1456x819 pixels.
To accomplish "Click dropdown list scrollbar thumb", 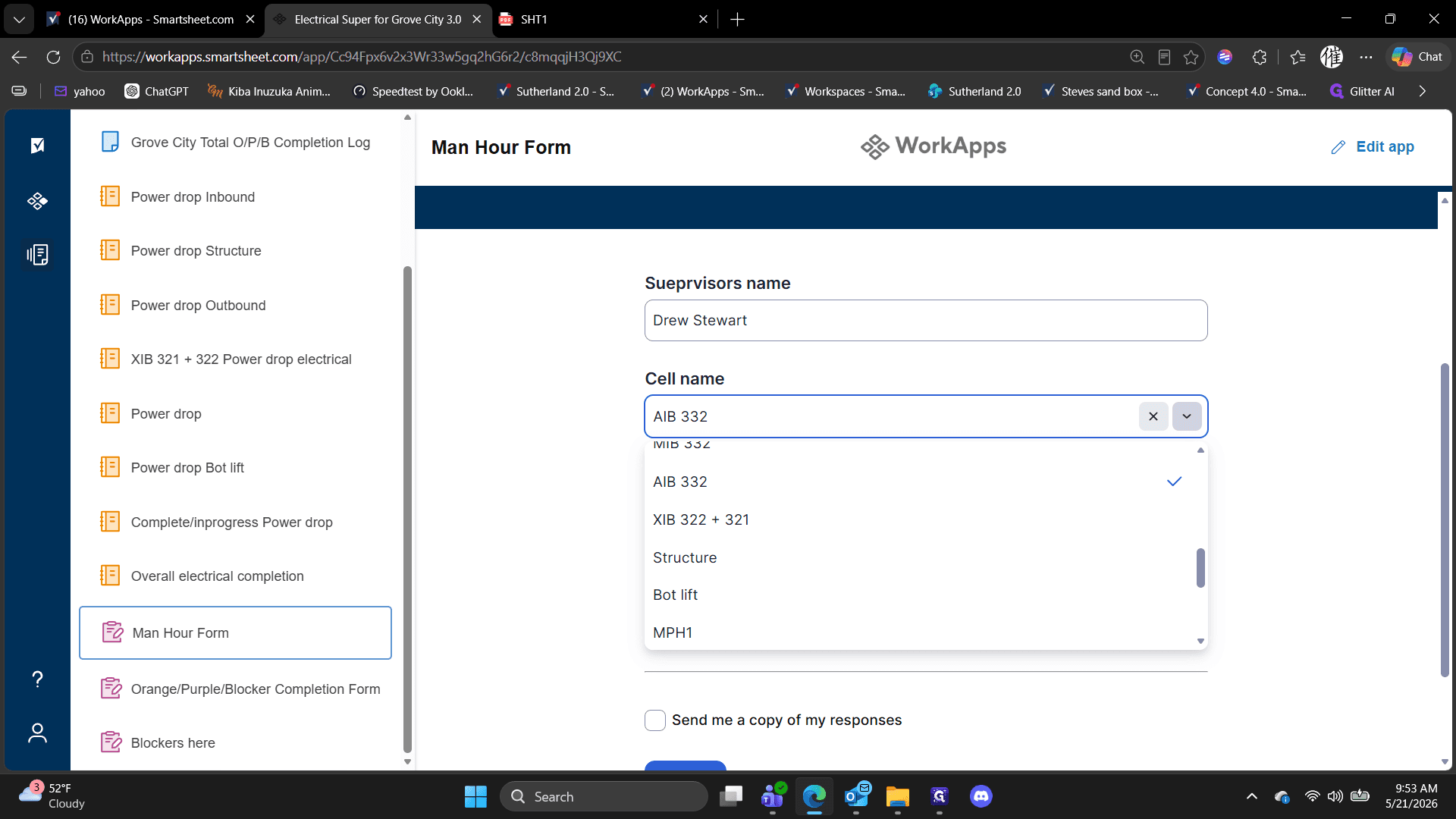I will point(1200,568).
